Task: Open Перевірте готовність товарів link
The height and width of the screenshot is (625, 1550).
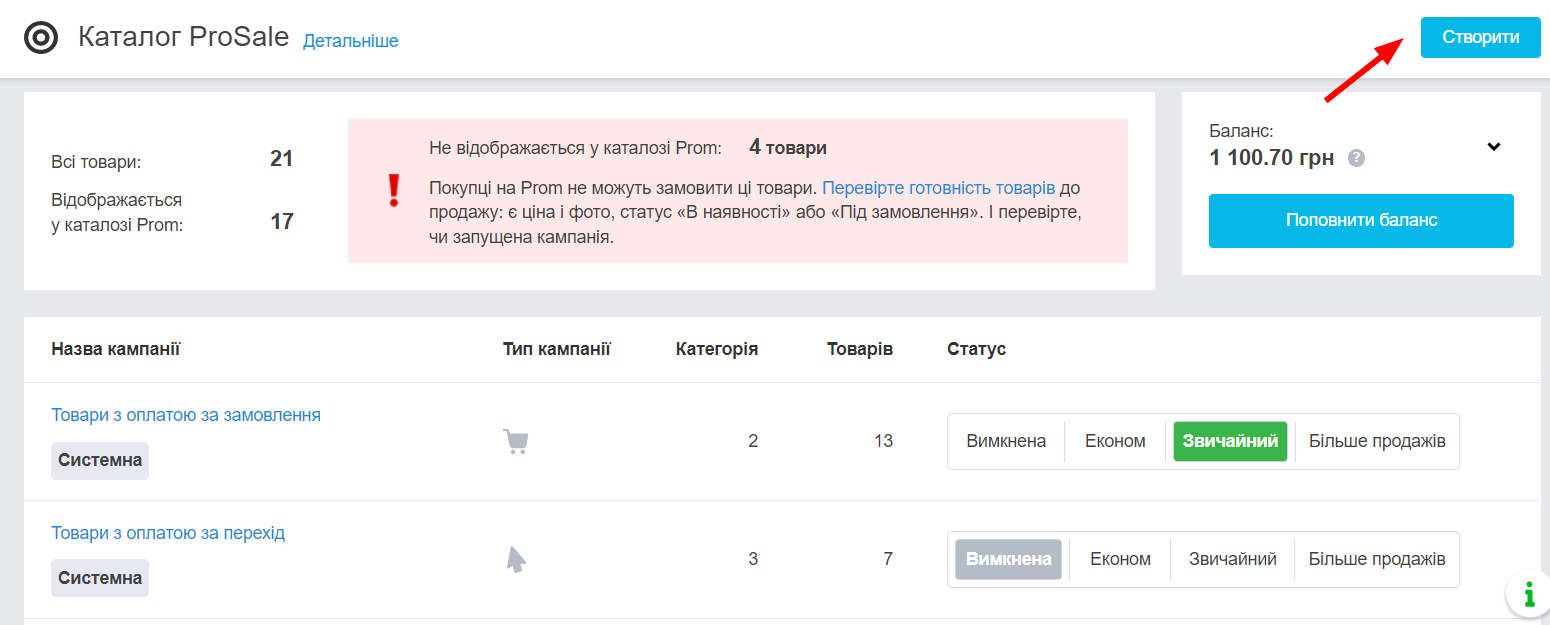Action: tap(938, 188)
